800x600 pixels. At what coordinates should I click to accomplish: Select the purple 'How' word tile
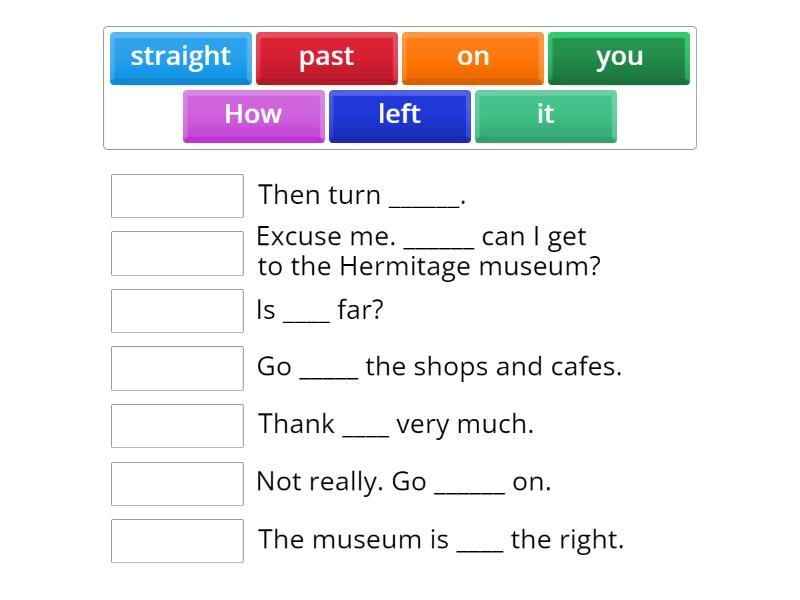pyautogui.click(x=253, y=115)
